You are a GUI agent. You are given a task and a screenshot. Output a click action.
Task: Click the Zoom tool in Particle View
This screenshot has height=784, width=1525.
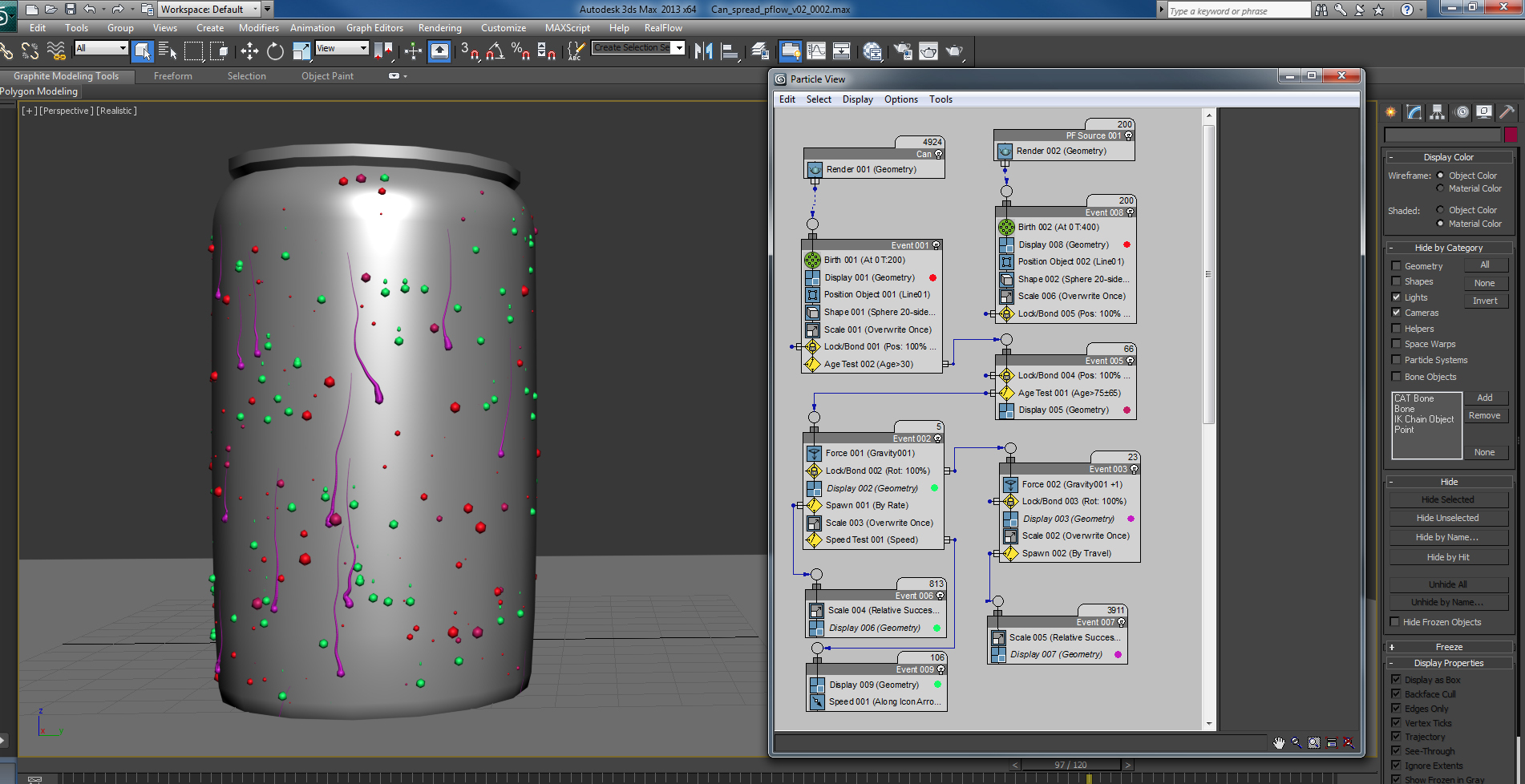click(x=1296, y=743)
